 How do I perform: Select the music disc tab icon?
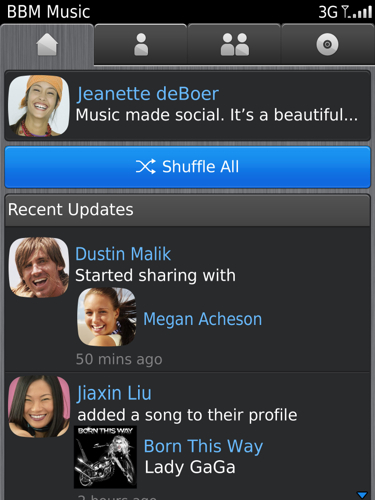327,44
